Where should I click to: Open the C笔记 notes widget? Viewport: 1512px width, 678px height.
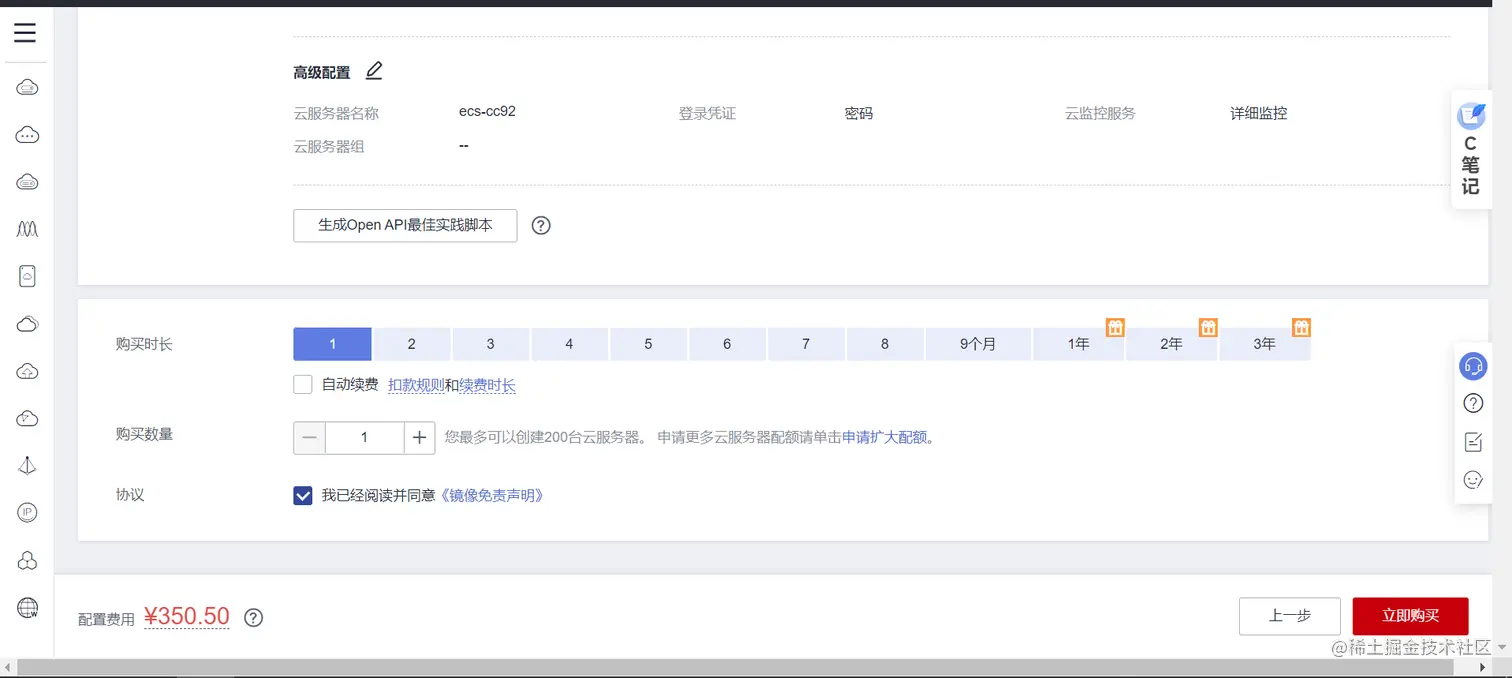tap(1470, 149)
